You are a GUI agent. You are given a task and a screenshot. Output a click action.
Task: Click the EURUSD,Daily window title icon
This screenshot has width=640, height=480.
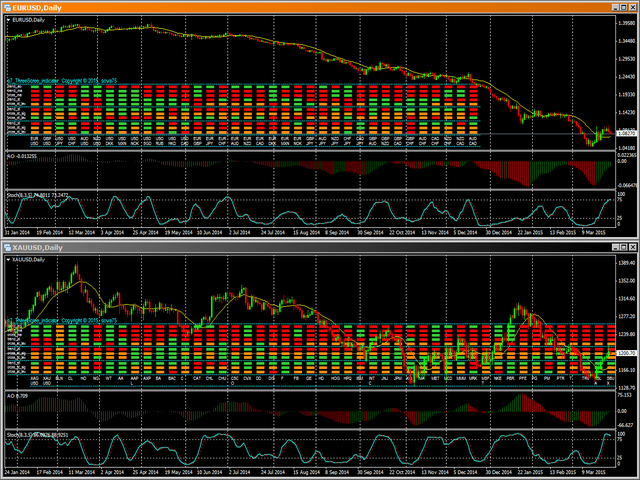coord(6,6)
